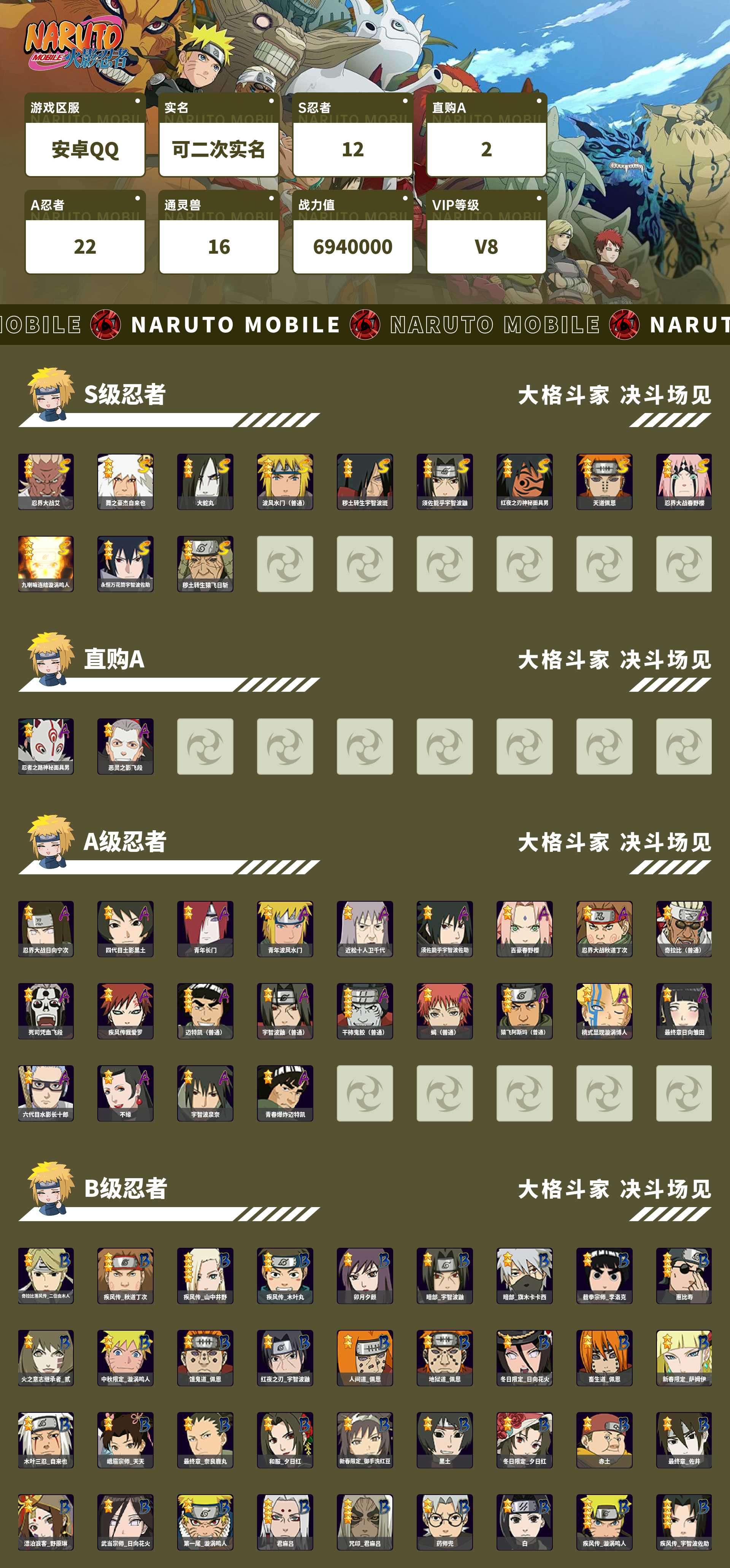Click the VIP等级 V8 card

click(487, 232)
